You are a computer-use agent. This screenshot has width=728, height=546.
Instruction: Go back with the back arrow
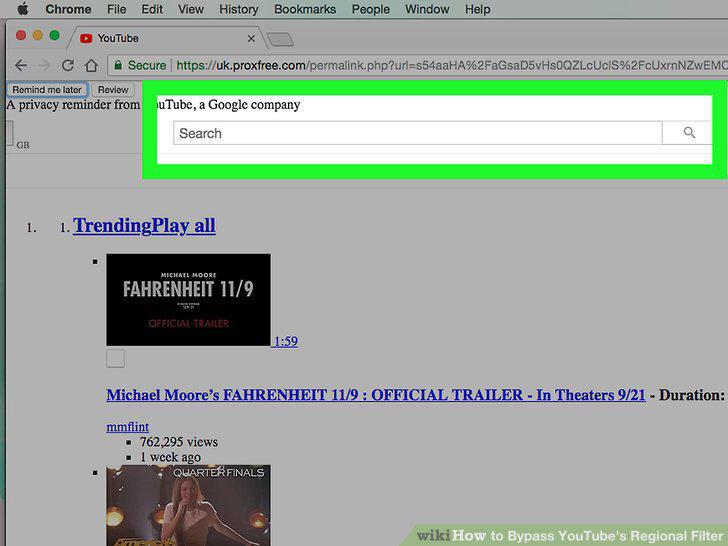pos(20,65)
